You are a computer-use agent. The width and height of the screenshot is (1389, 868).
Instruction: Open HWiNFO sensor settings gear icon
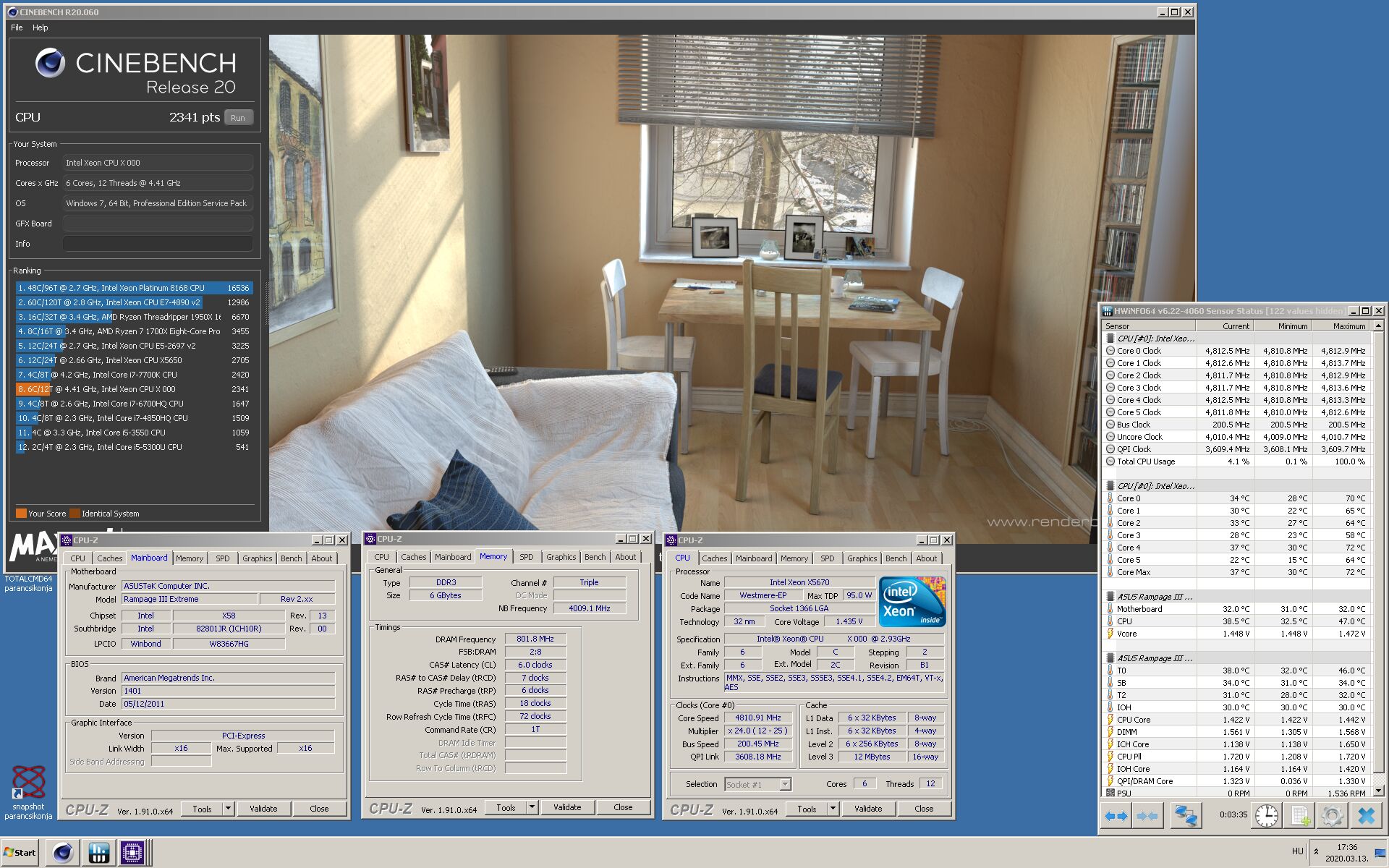pos(1332,816)
